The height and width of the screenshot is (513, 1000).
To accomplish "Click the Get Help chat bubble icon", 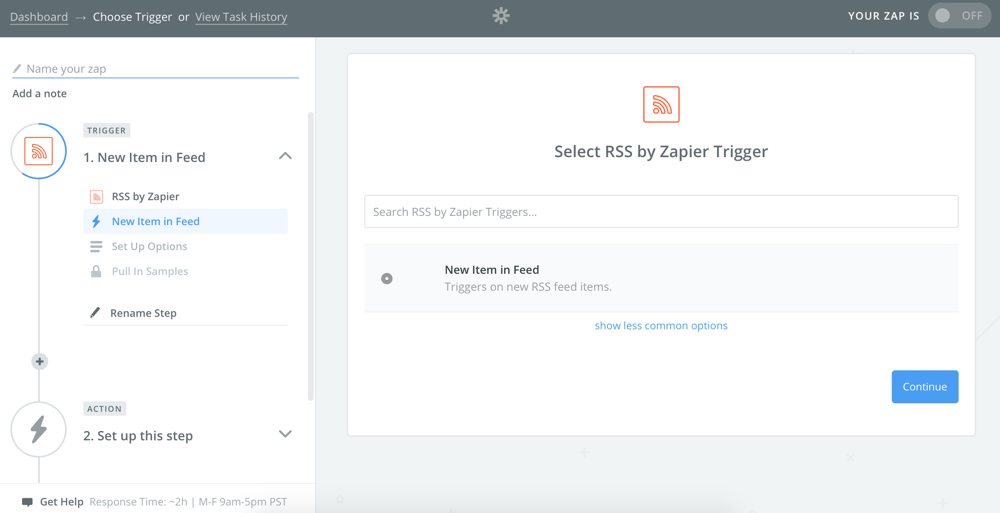I will [x=27, y=502].
